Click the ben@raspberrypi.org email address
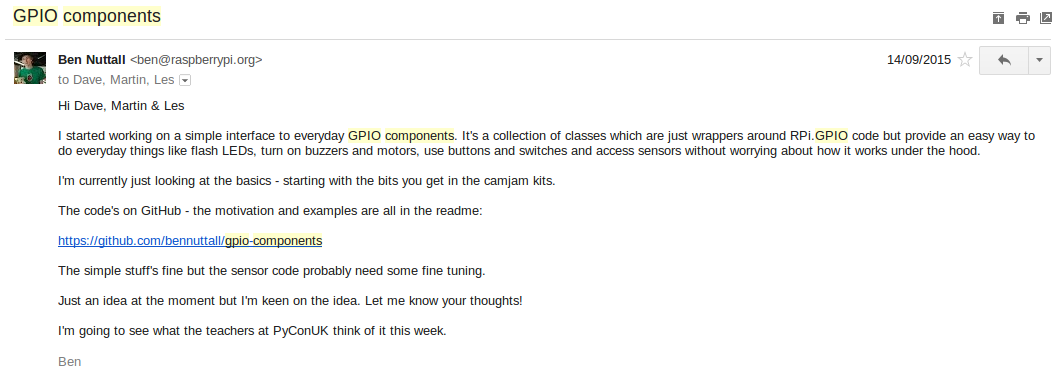This screenshot has height=379, width=1064. click(x=196, y=60)
